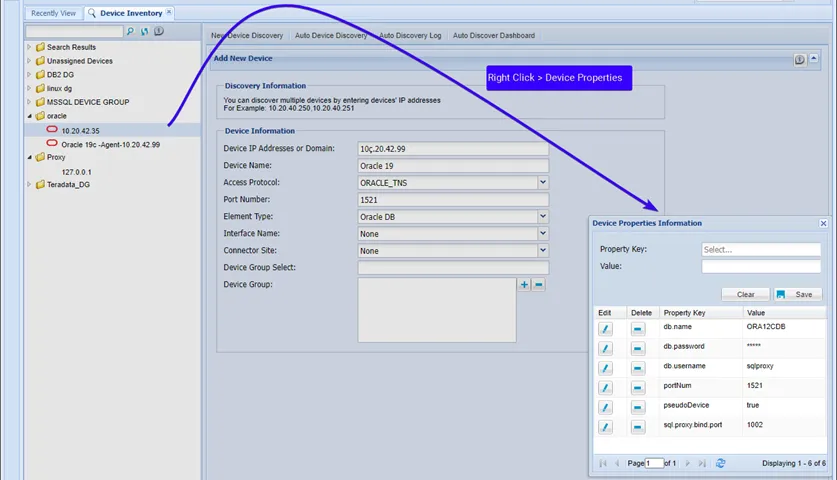Open the Element Type dropdown
The height and width of the screenshot is (480, 837).
(x=543, y=217)
